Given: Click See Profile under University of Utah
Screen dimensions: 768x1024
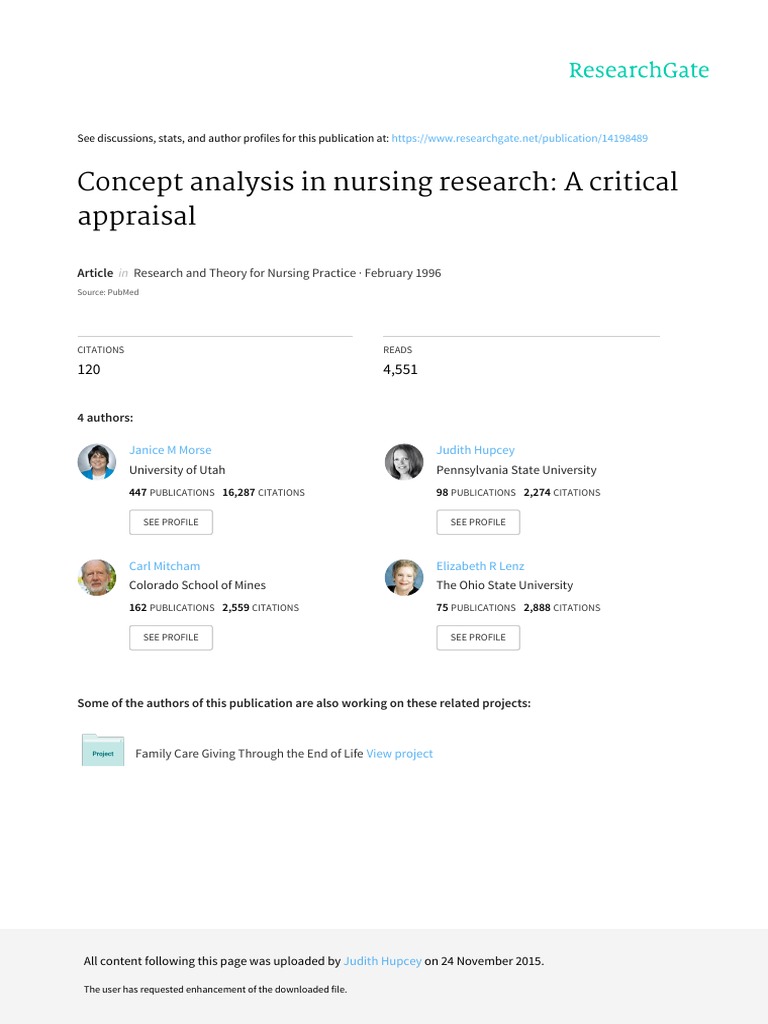Looking at the screenshot, I should (171, 522).
